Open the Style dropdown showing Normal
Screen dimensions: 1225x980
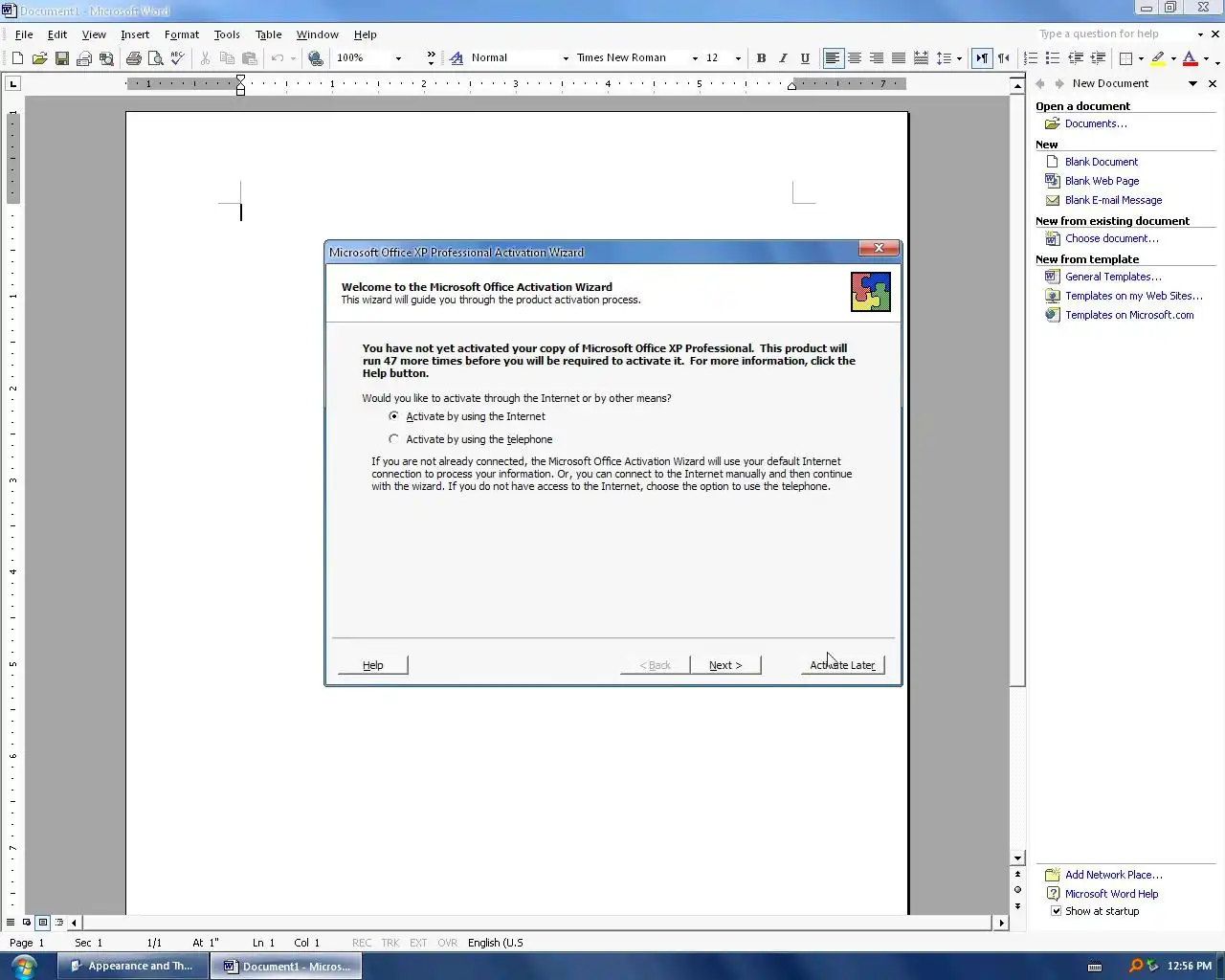566,58
